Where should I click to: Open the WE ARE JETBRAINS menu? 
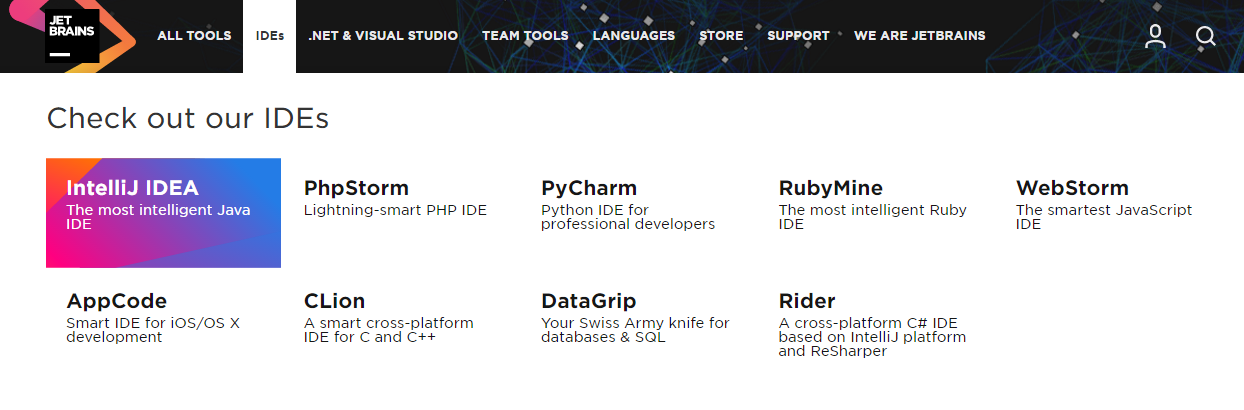pyautogui.click(x=919, y=36)
